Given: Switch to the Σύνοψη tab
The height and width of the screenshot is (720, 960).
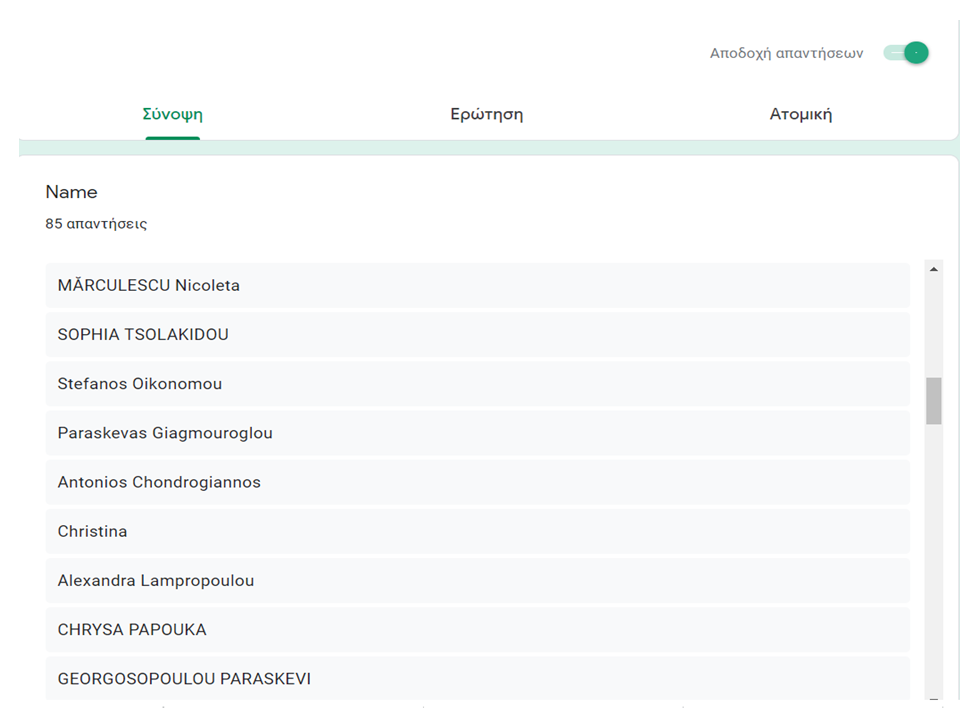Looking at the screenshot, I should point(173,114).
